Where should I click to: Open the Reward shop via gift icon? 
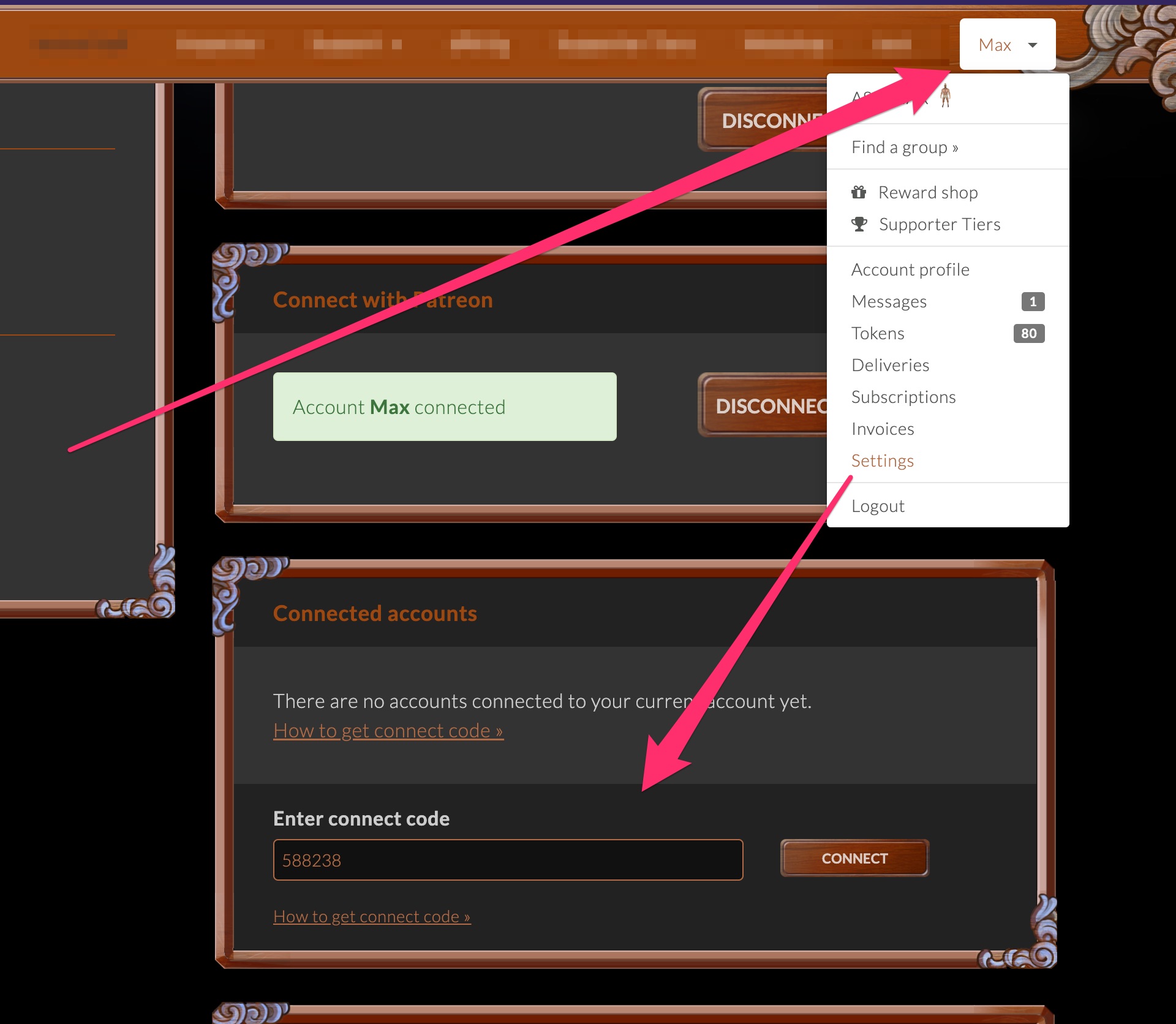859,192
